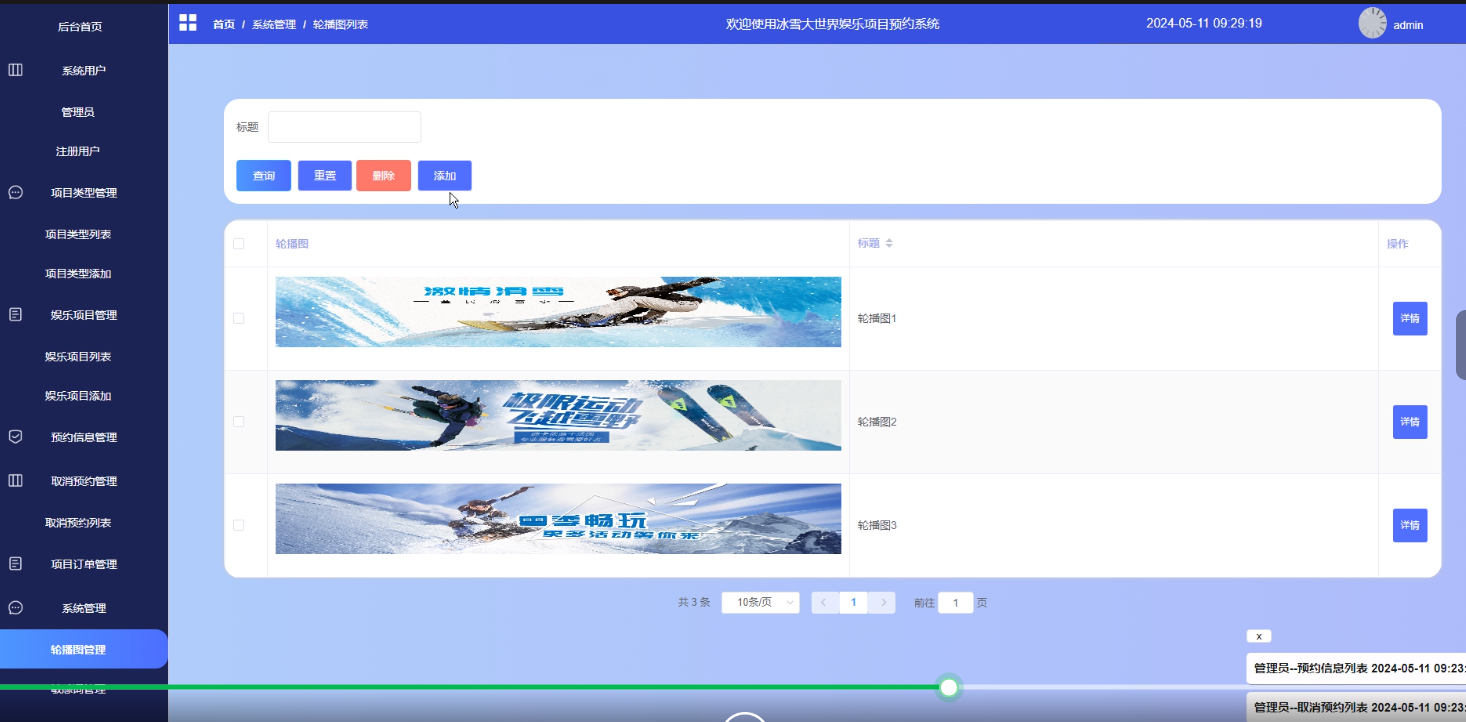1466x722 pixels.
Task: Open 管理员 menu item
Action: coord(78,112)
